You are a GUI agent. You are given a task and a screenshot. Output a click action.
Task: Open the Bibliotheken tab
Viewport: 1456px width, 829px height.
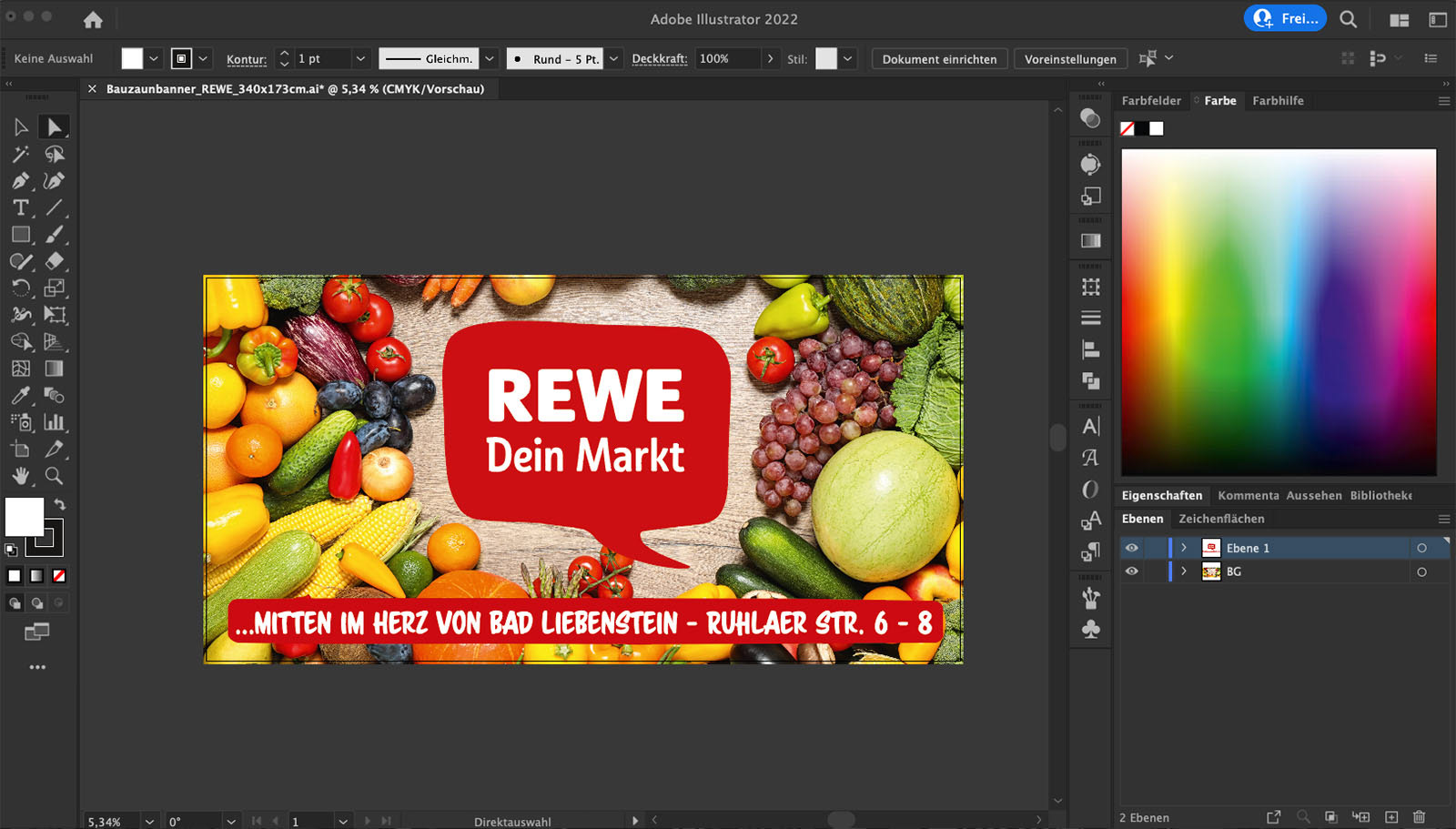(x=1381, y=496)
